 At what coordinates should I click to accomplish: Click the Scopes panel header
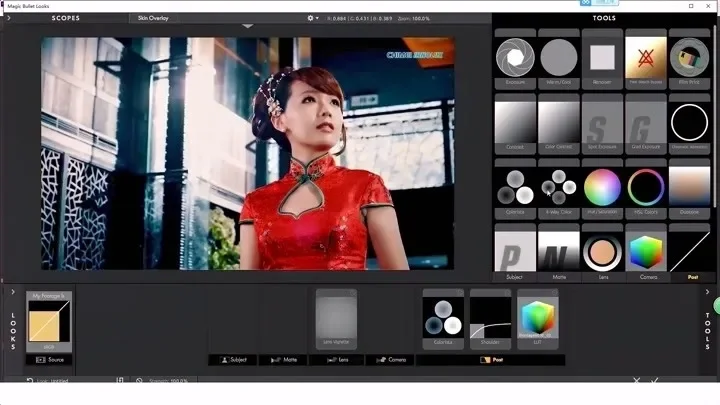pos(66,18)
